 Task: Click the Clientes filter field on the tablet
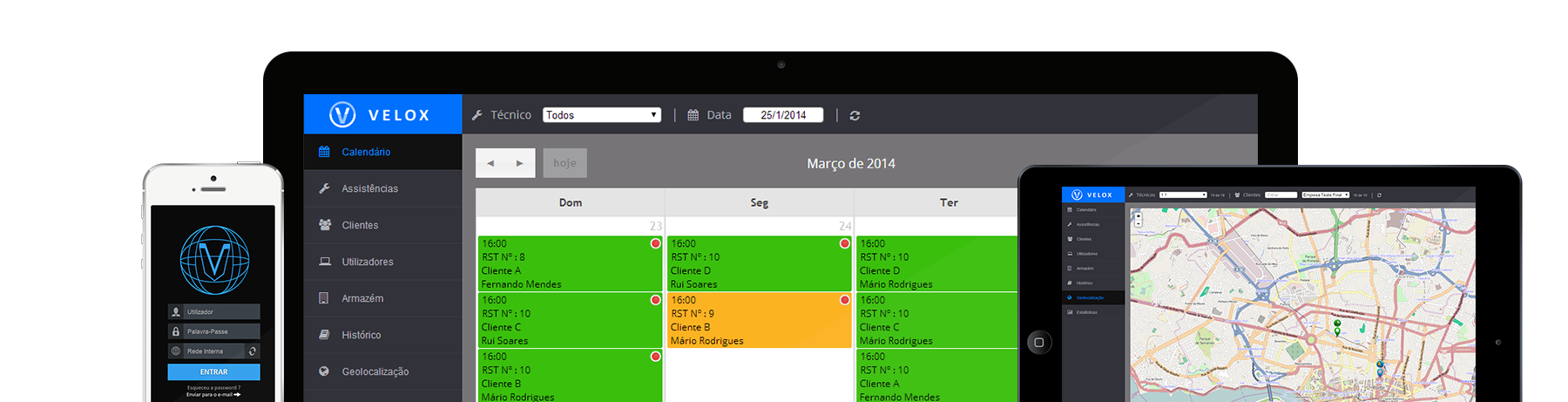click(x=1281, y=194)
